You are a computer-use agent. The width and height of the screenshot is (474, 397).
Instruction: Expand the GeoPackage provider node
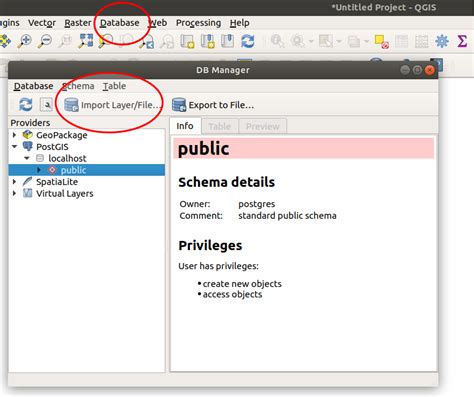click(x=14, y=135)
